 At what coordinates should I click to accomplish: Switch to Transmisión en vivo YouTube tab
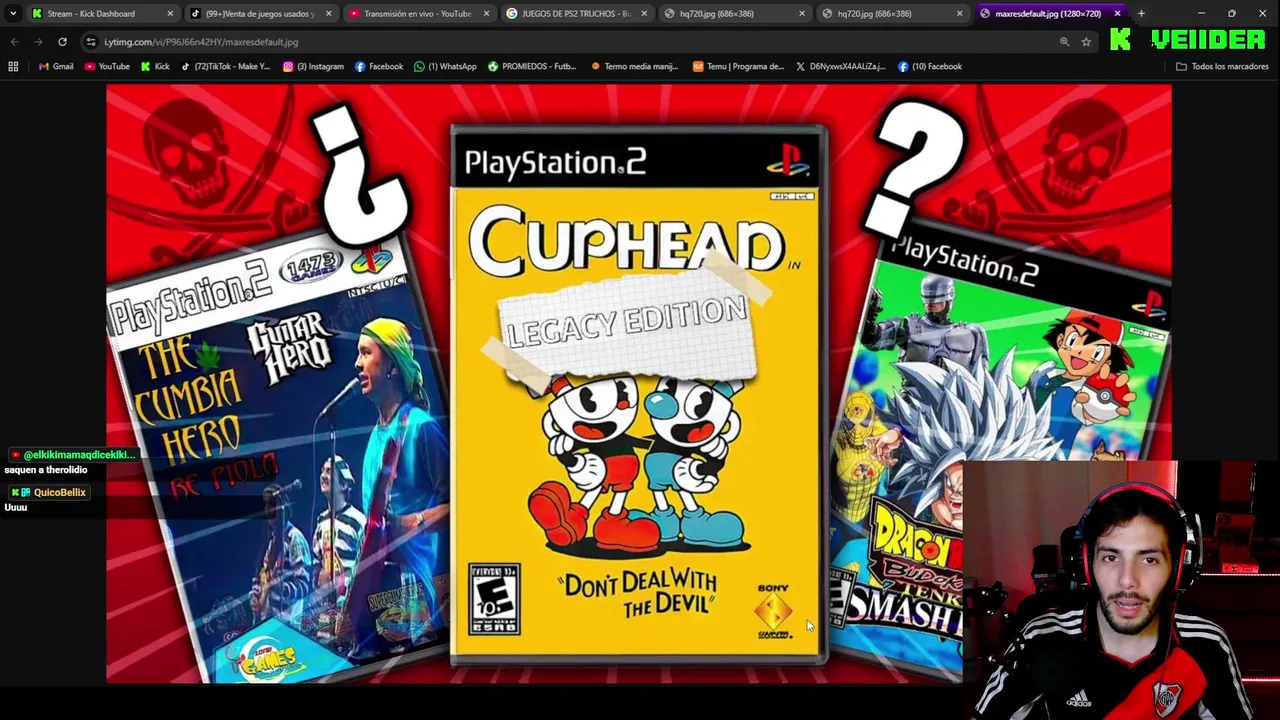click(418, 13)
